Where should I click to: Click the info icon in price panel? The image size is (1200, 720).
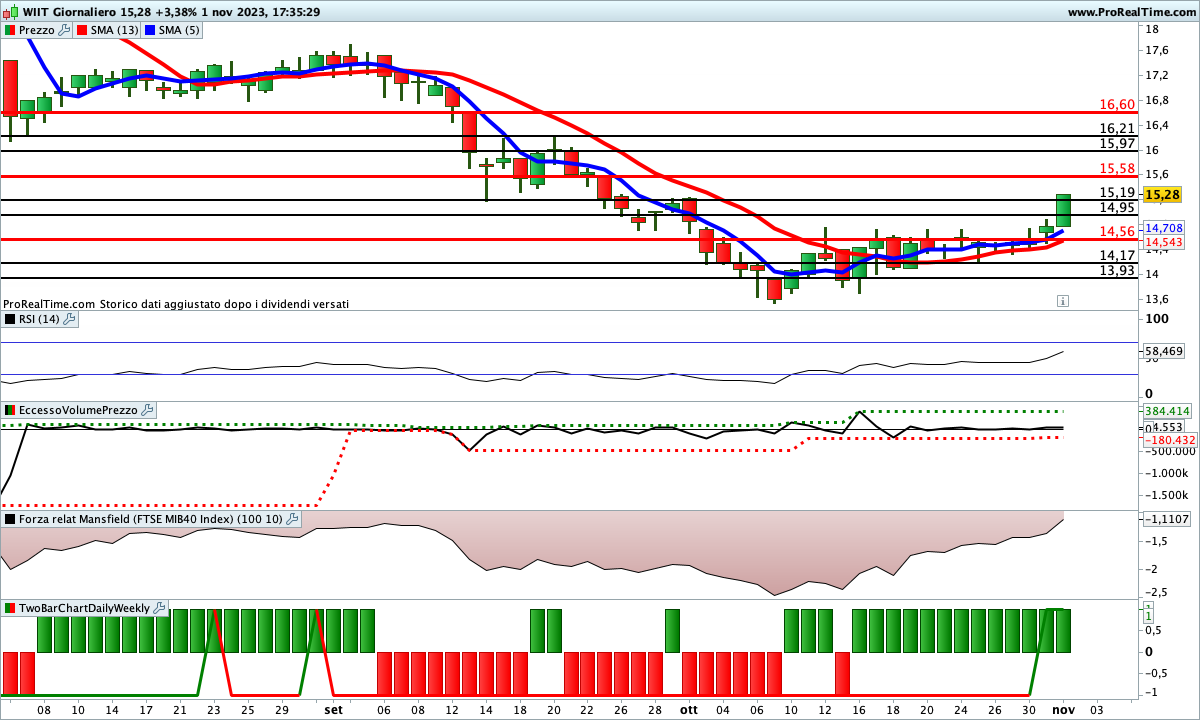tap(1062, 300)
